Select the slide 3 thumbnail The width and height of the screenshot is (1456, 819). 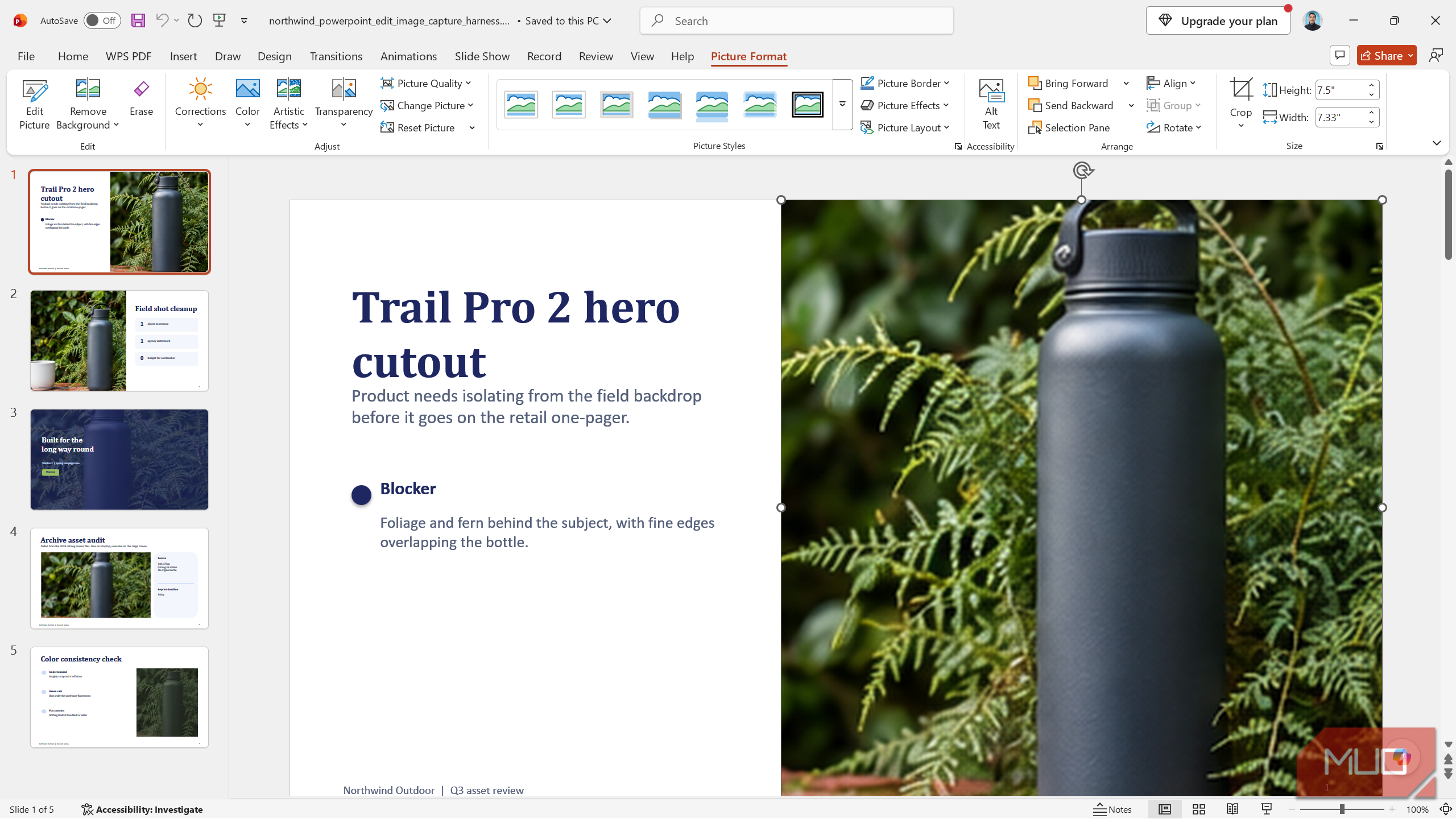coord(119,460)
